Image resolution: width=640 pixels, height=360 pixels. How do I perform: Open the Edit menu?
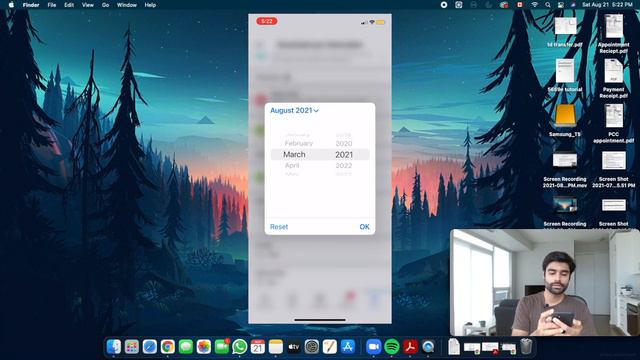(69, 5)
